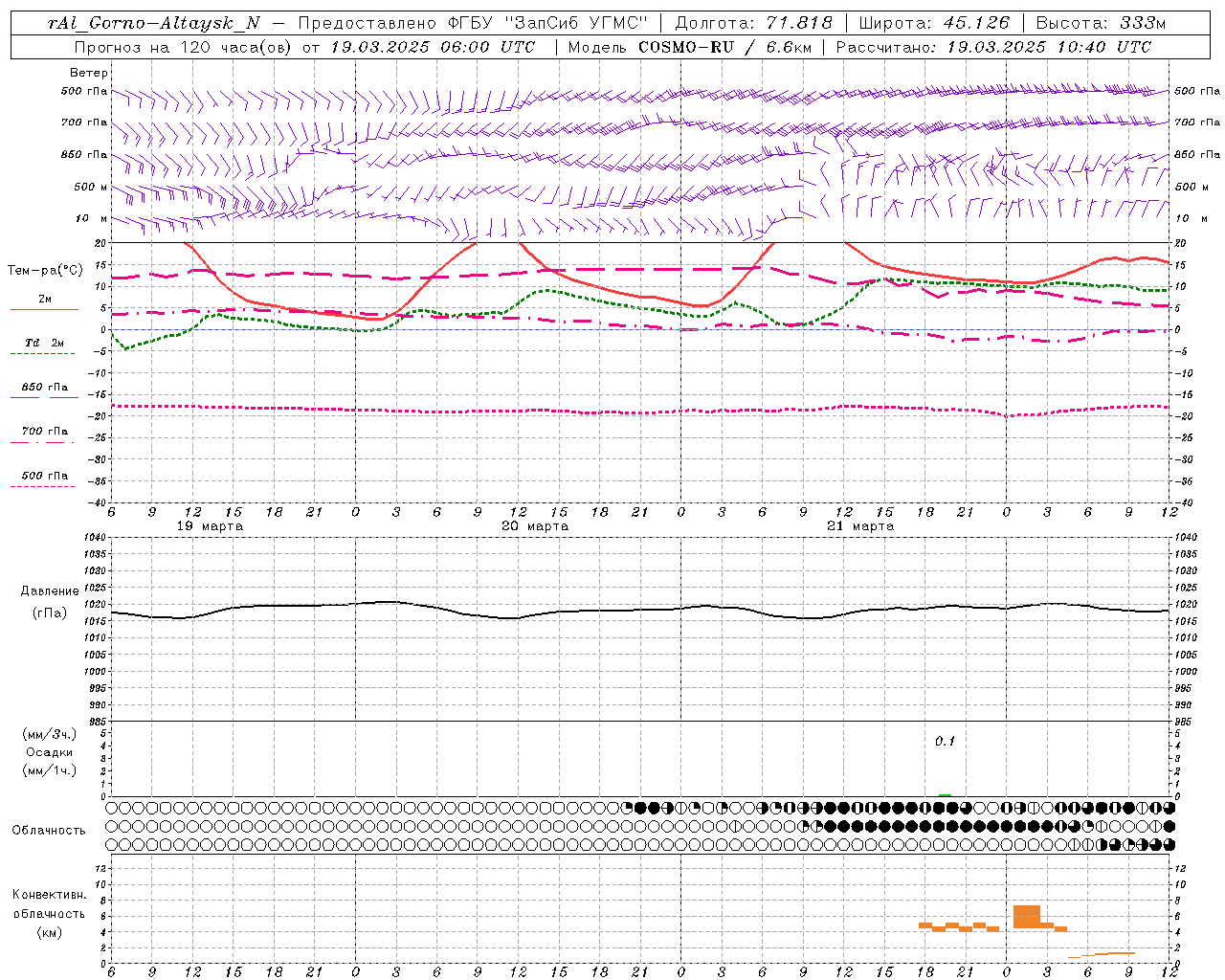Select the Td 2м dew point legend entry
1225x980 pixels.
[45, 343]
